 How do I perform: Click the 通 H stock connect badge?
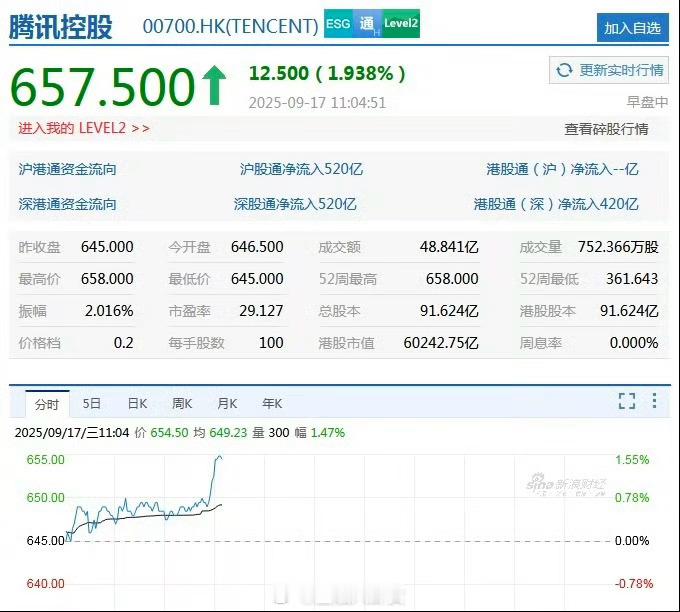click(x=368, y=23)
